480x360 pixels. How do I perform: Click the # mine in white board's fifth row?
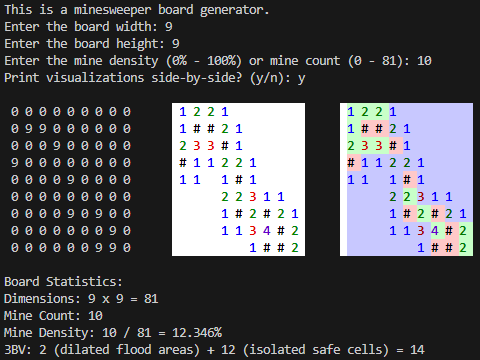click(239, 180)
